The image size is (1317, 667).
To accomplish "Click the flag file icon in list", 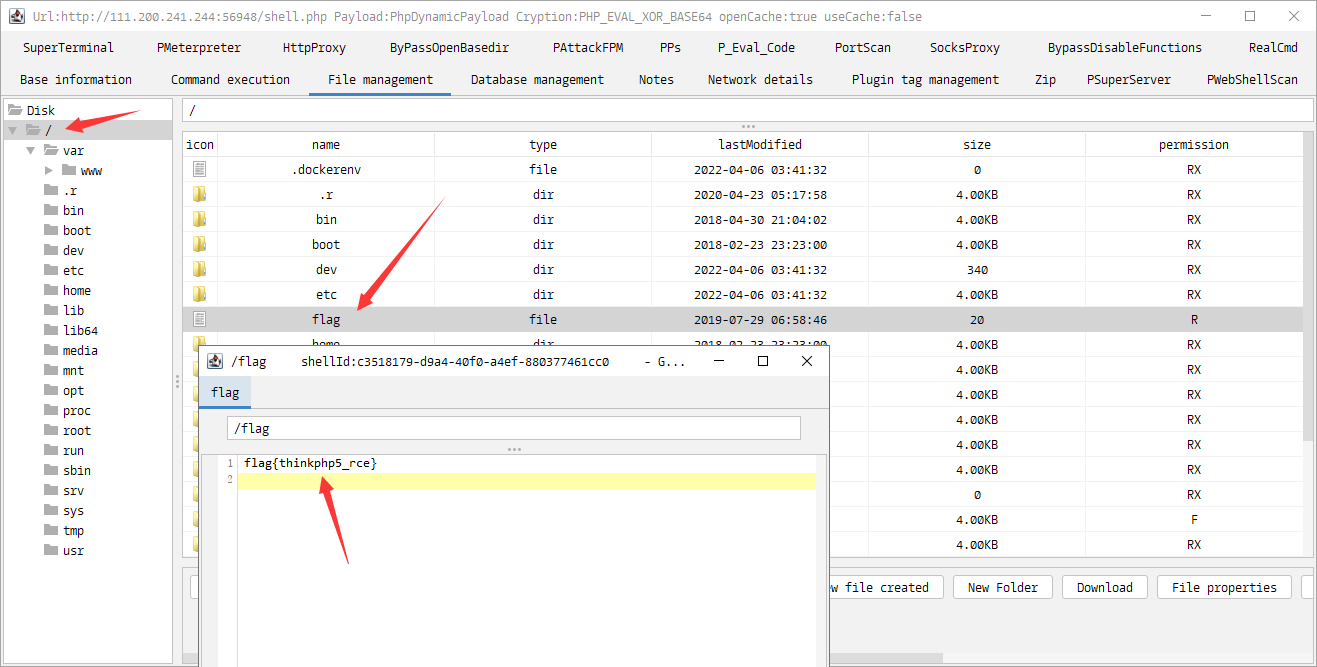I will coord(199,320).
